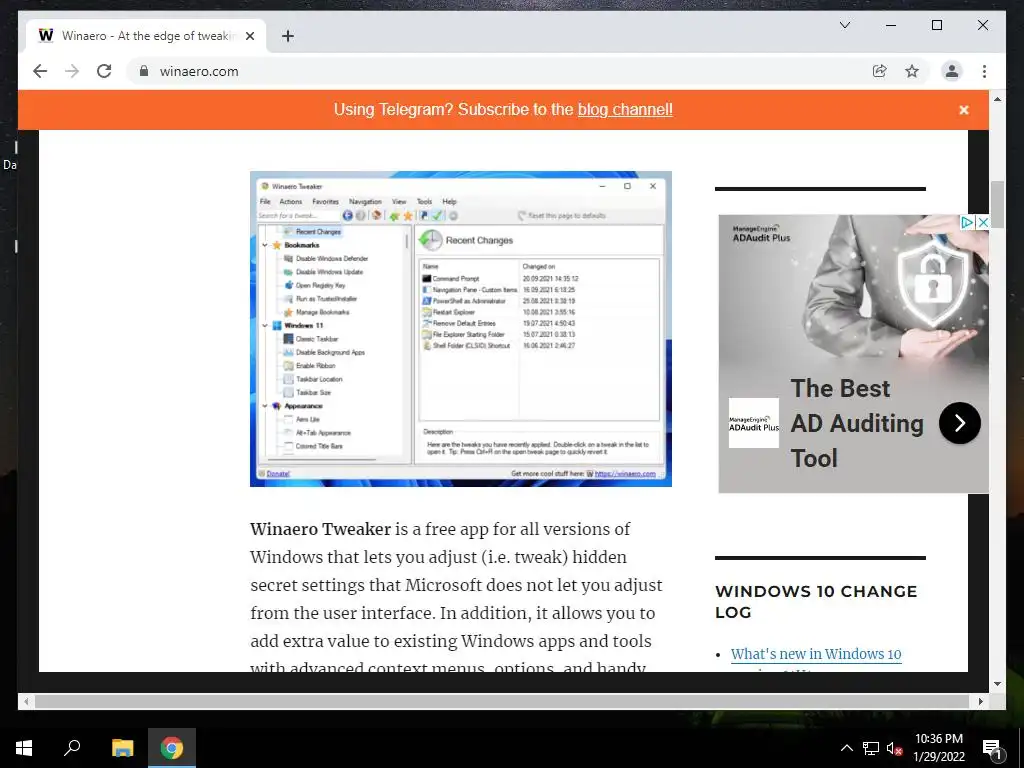Click 'Recent Changes' title in the screenshot
The width and height of the screenshot is (1024, 768).
[479, 240]
